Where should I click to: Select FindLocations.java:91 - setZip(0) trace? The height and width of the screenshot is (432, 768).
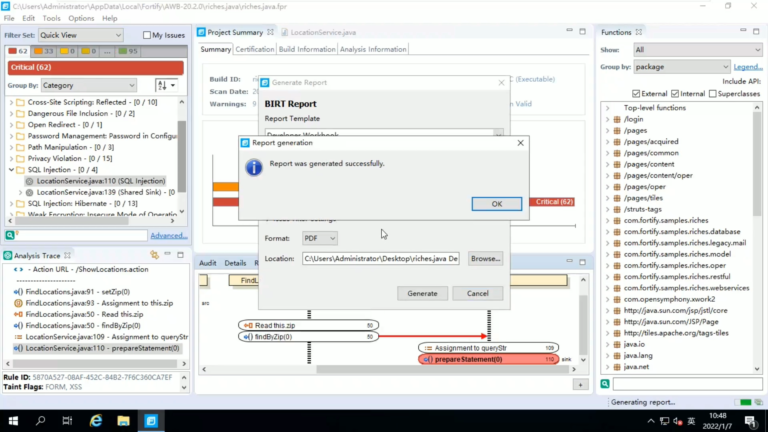pos(77,292)
